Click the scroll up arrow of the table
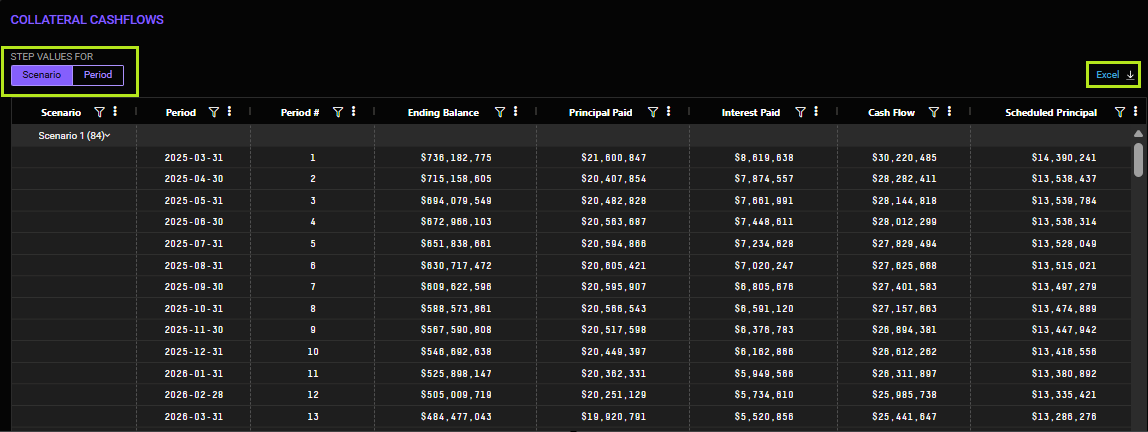This screenshot has width=1148, height=432. [x=1138, y=134]
